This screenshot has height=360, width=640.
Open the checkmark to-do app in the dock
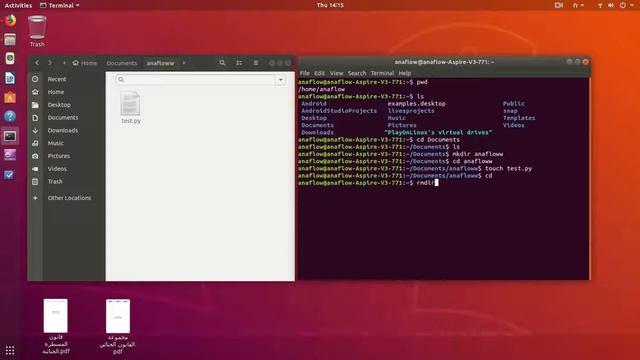pos(10,175)
